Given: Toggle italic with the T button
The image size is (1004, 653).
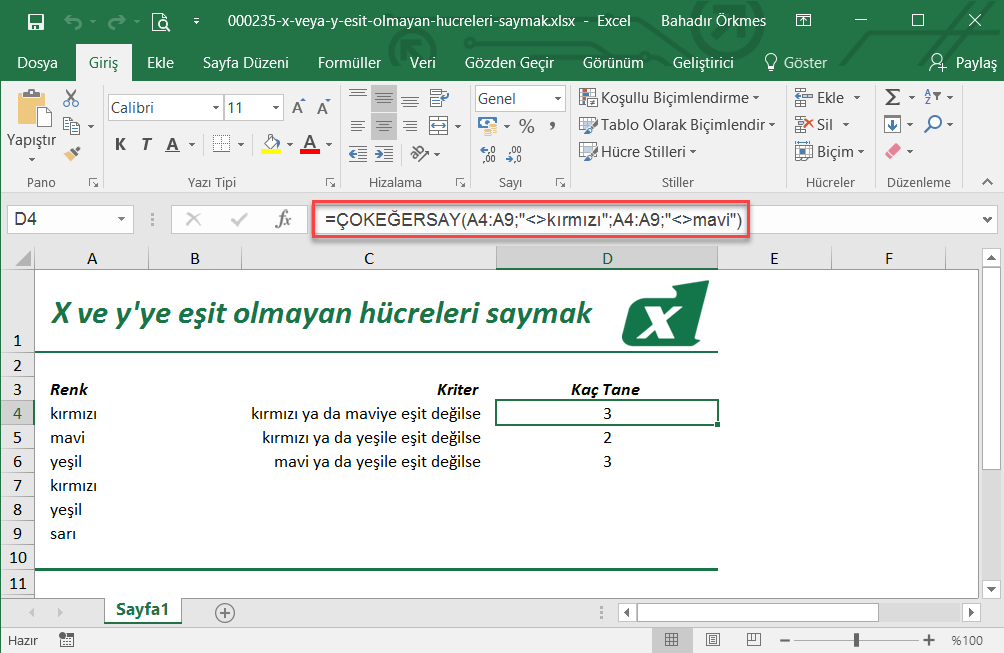Looking at the screenshot, I should (x=147, y=145).
